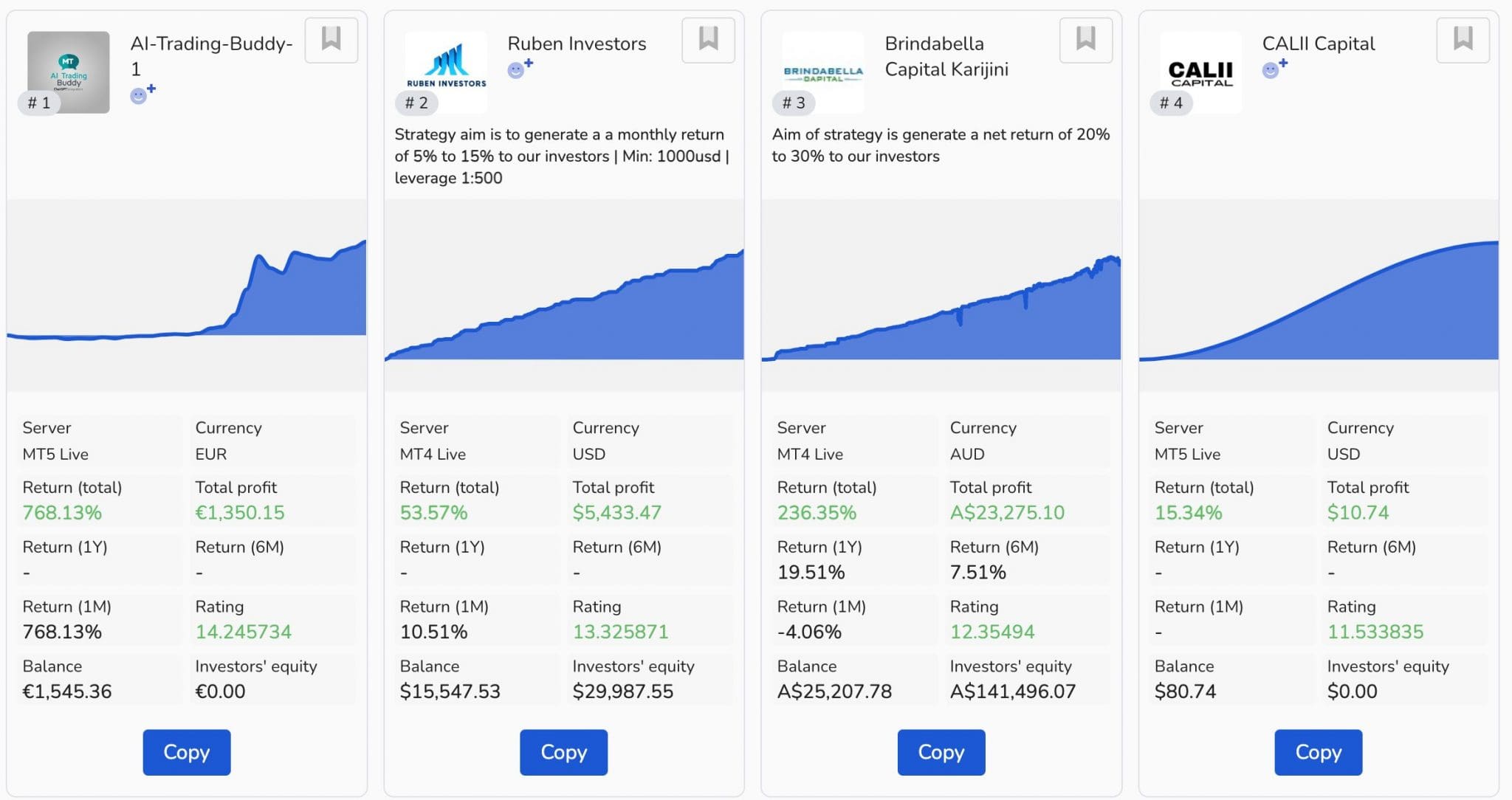The width and height of the screenshot is (1512, 800).
Task: Click smiley plus icon under CALII Capital
Action: pyautogui.click(x=1274, y=69)
